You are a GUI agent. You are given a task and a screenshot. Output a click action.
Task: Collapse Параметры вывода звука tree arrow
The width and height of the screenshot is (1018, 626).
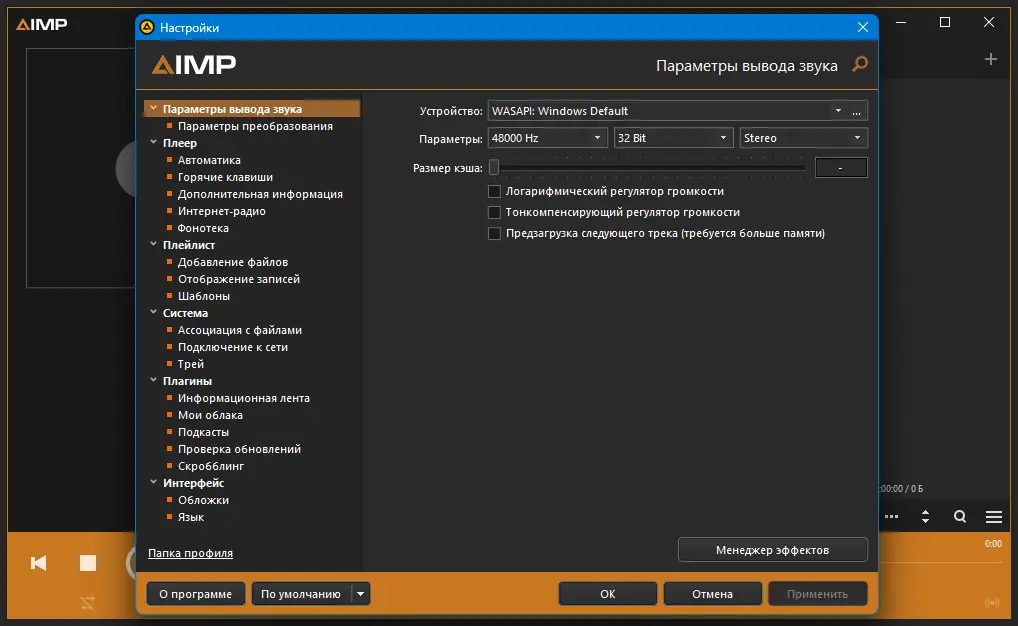click(154, 108)
